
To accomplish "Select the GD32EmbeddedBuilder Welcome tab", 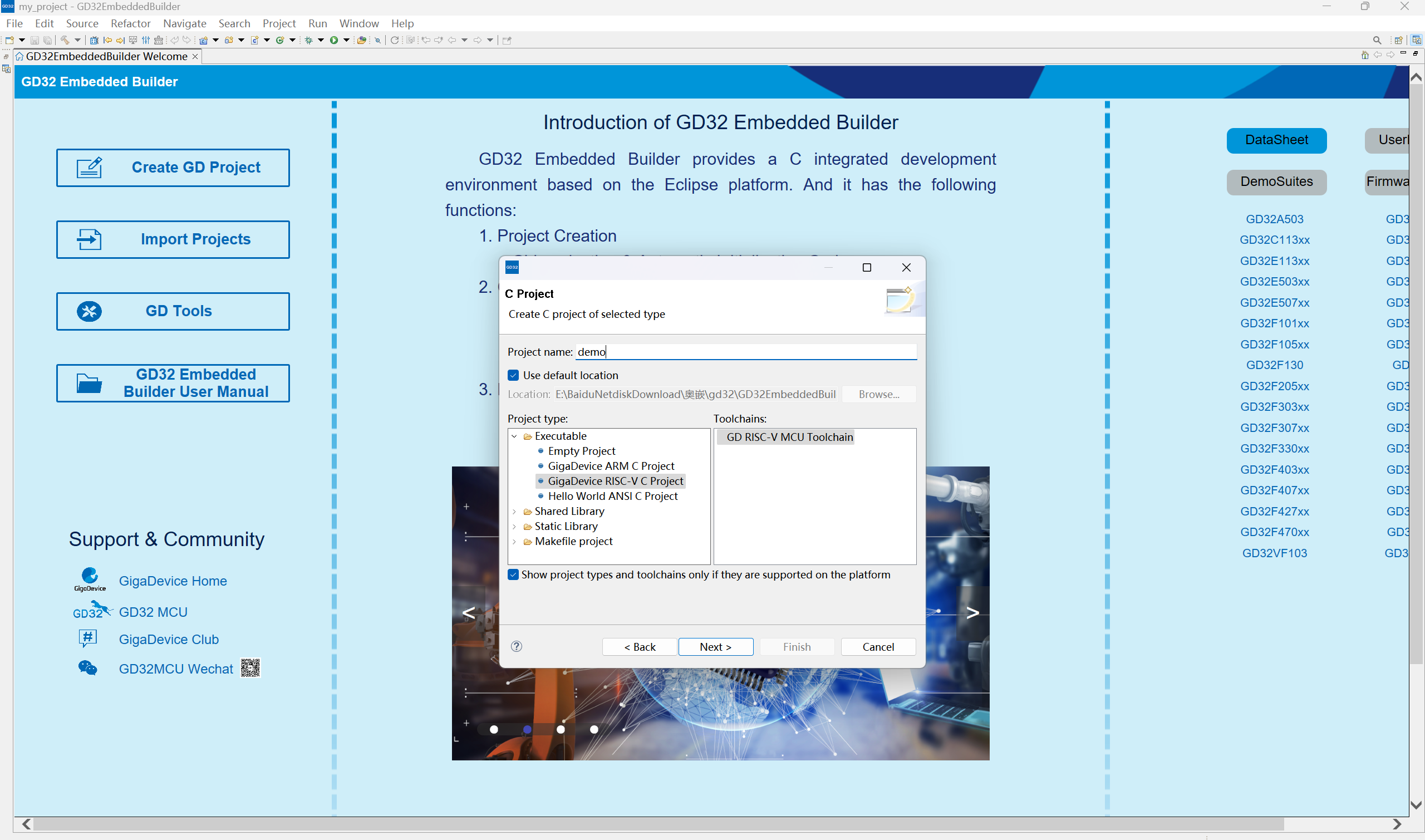I will [106, 56].
